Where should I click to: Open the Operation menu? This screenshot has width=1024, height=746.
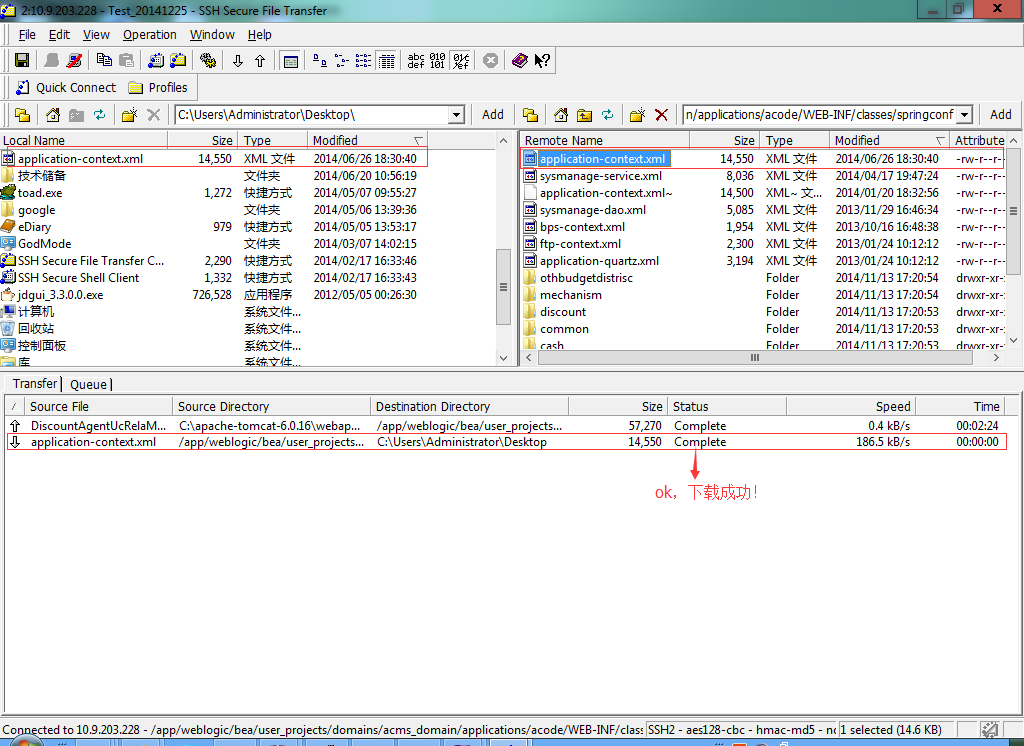(150, 35)
